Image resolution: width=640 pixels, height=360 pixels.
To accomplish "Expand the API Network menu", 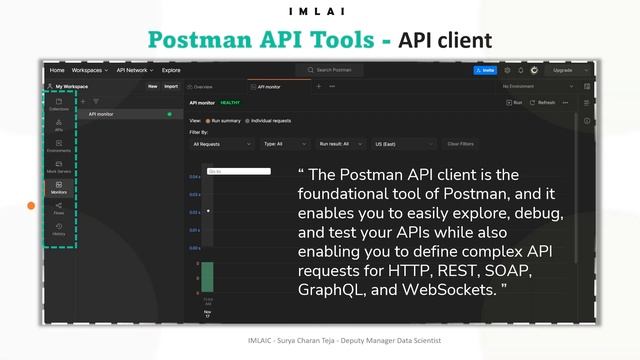I will pos(135,70).
